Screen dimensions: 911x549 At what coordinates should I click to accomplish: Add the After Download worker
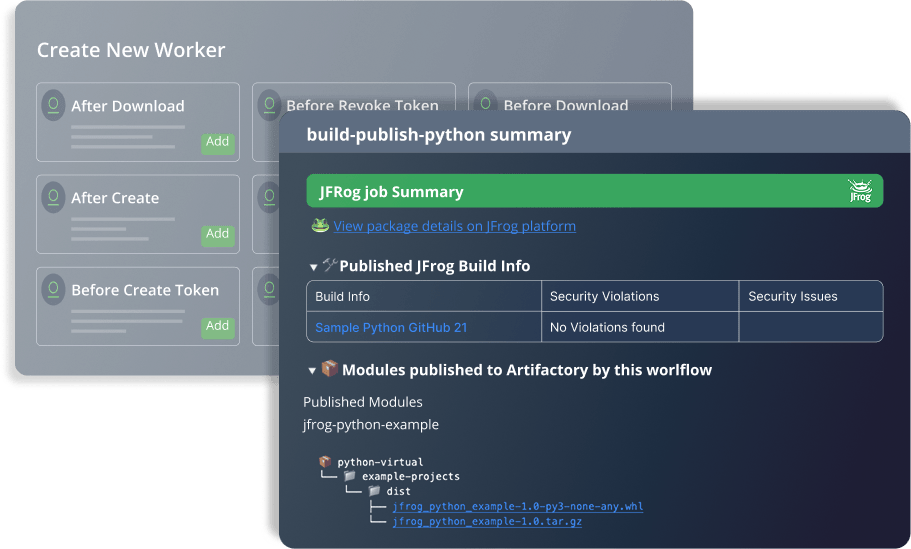point(218,143)
